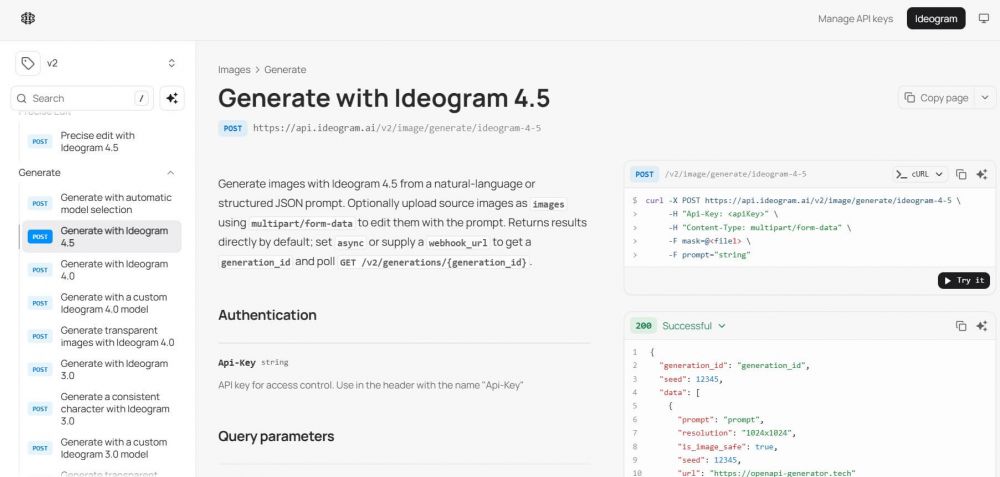1000x477 pixels.
Task: Open Generate with Ideogram 4.0
Action: [x=101, y=270]
